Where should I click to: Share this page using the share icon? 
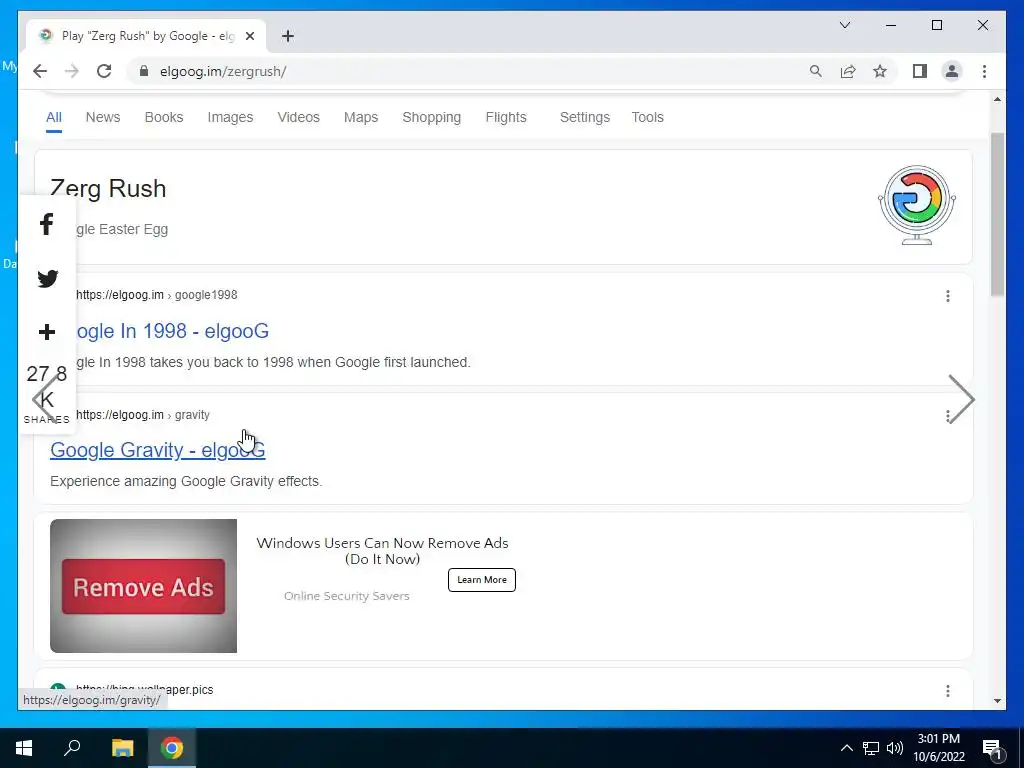click(848, 71)
